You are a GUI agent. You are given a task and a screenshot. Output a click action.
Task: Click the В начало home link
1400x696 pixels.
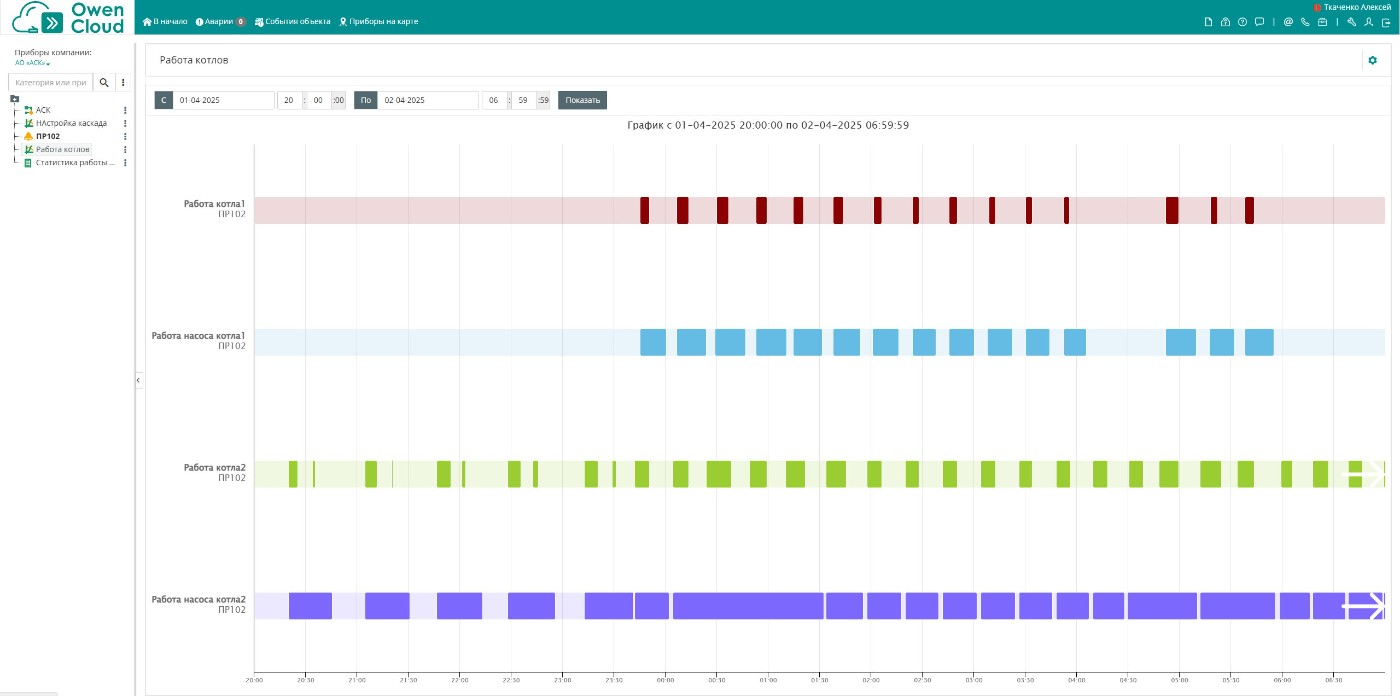click(x=165, y=21)
